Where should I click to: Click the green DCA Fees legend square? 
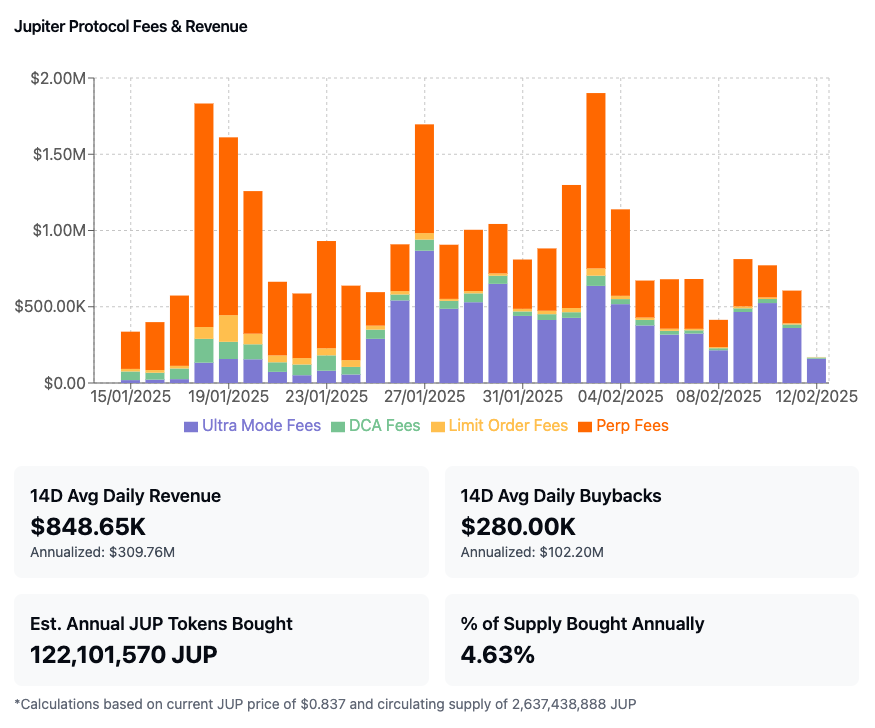click(337, 426)
